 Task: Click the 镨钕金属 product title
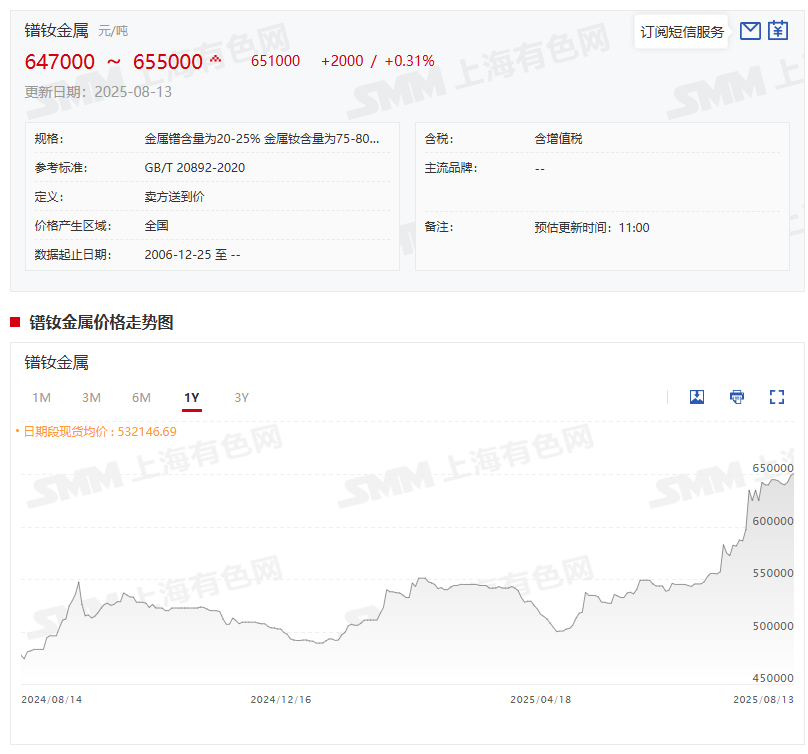[57, 30]
